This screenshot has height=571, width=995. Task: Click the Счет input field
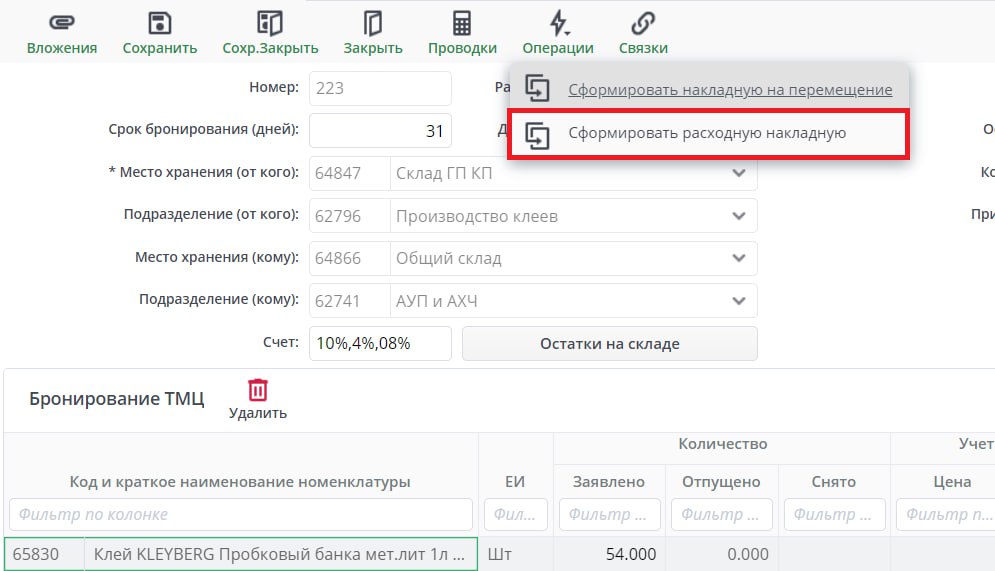coord(380,344)
